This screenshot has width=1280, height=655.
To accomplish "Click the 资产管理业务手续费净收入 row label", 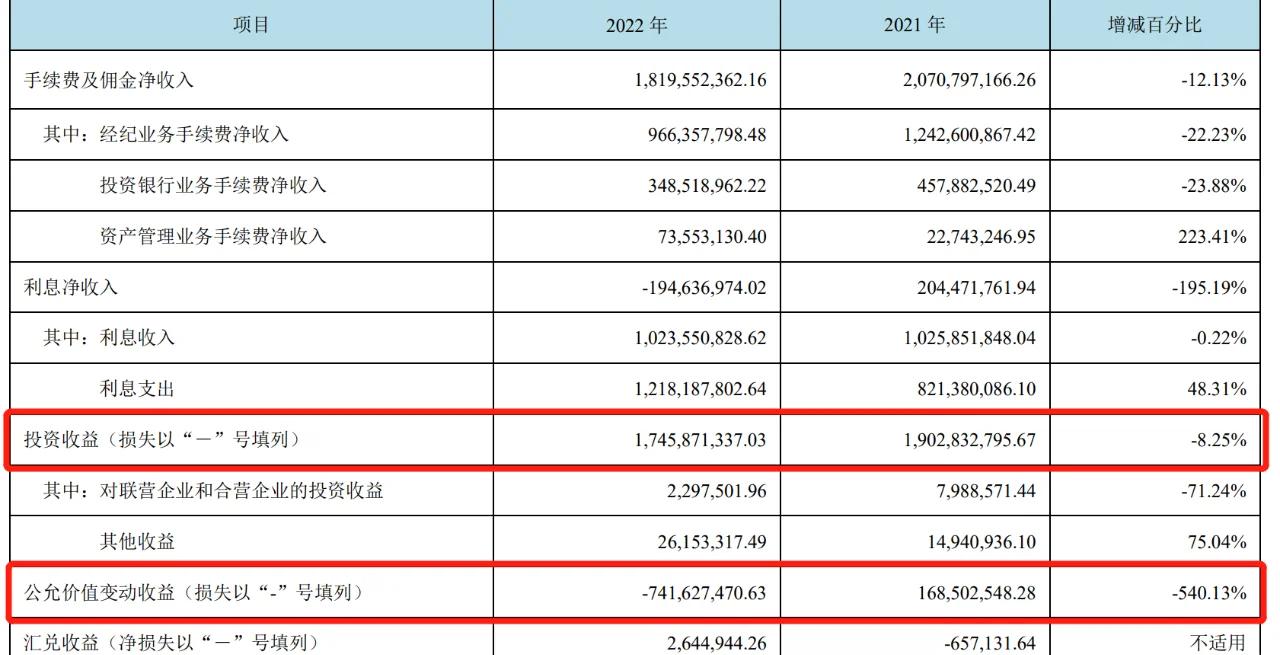I will pyautogui.click(x=213, y=237).
